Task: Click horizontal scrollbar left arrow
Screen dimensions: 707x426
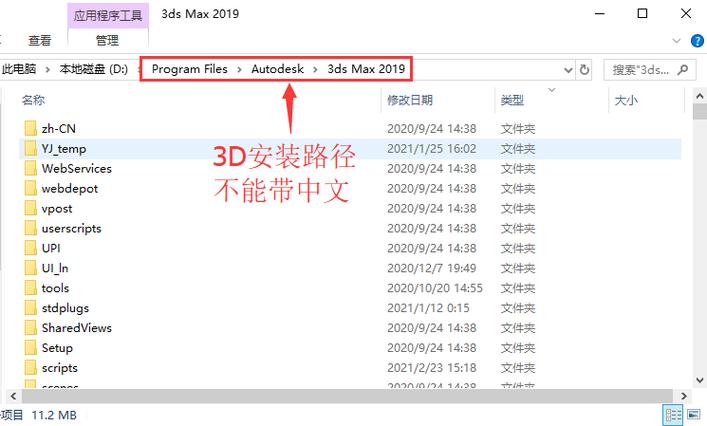Action: click(13, 396)
